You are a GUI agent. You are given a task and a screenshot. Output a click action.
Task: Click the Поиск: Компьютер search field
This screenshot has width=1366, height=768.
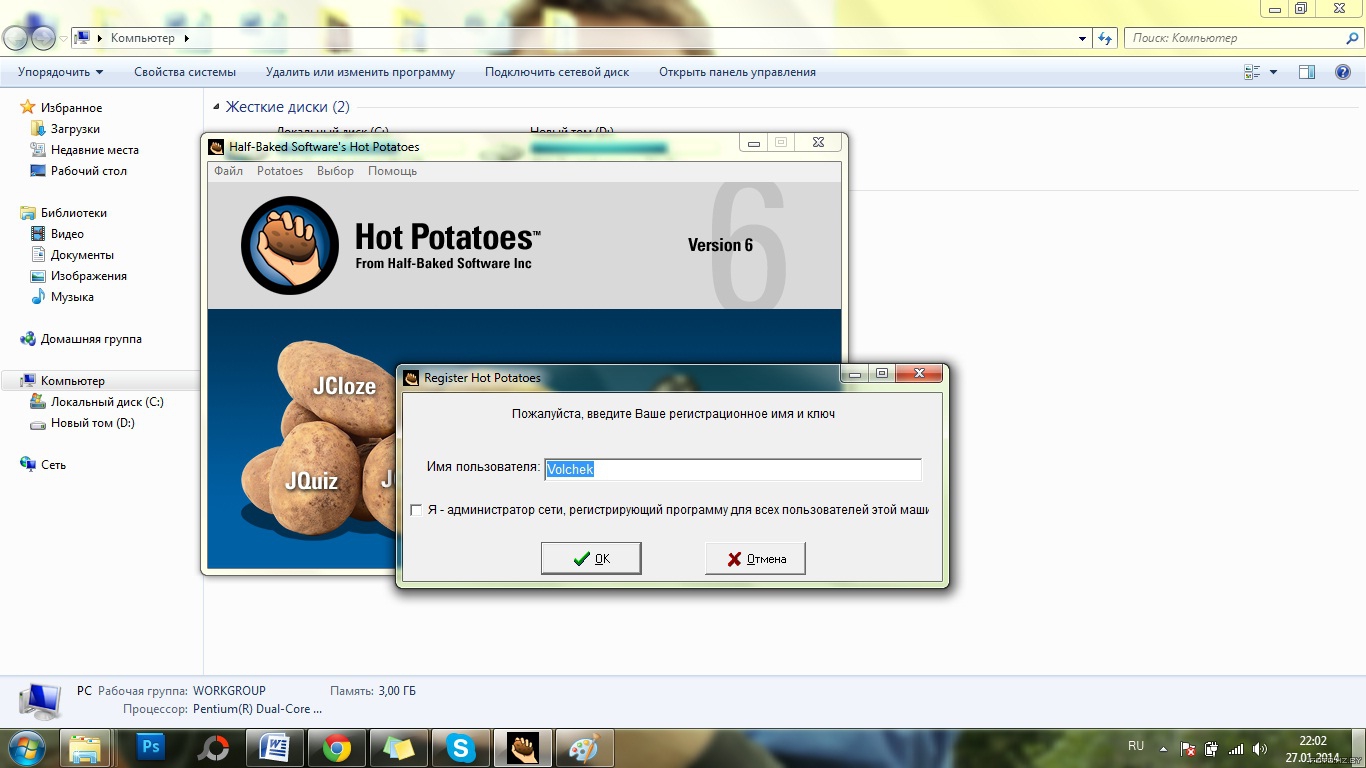1243,38
